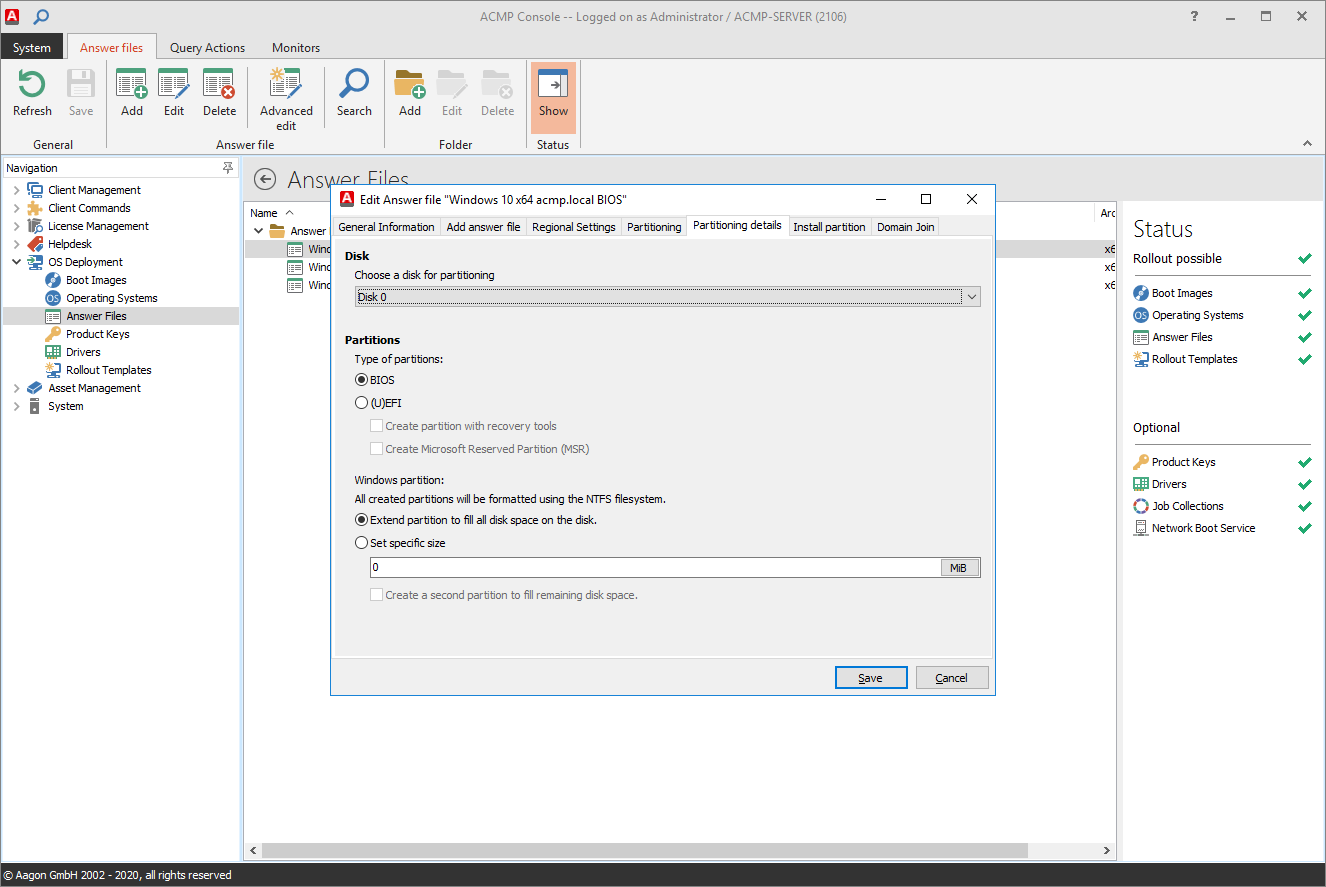This screenshot has width=1326, height=887.
Task: Click the Save button in the dialog
Action: 870,678
